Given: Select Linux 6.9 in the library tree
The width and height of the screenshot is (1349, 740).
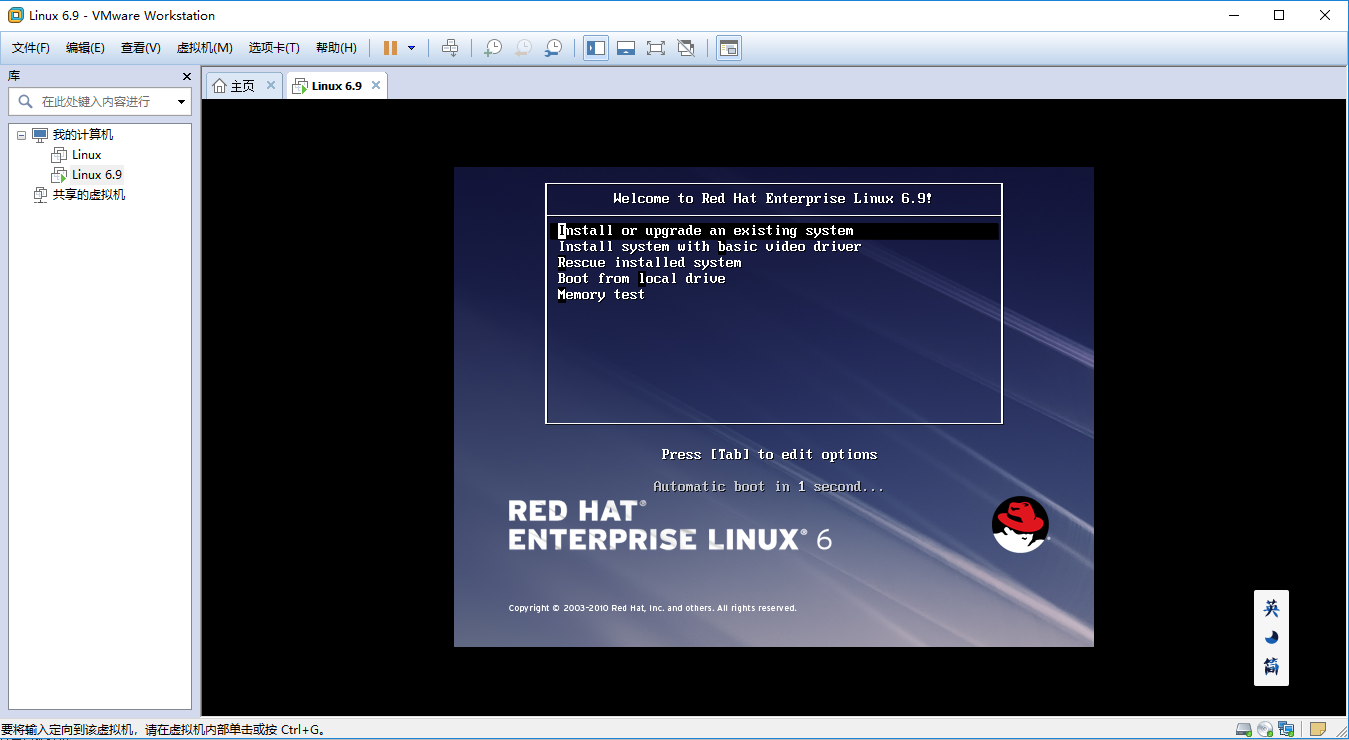Looking at the screenshot, I should click(x=97, y=175).
